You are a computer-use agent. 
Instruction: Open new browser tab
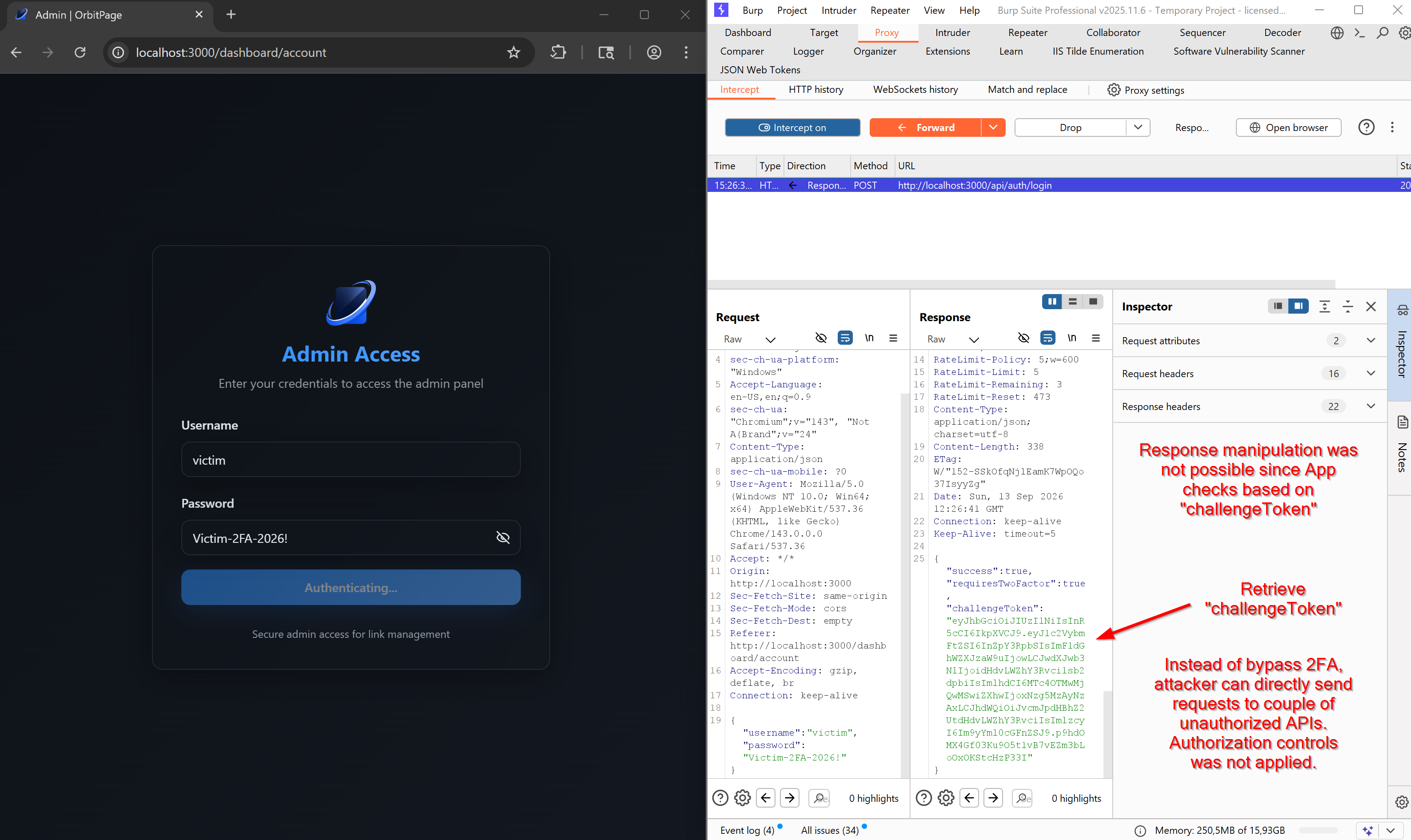click(231, 15)
